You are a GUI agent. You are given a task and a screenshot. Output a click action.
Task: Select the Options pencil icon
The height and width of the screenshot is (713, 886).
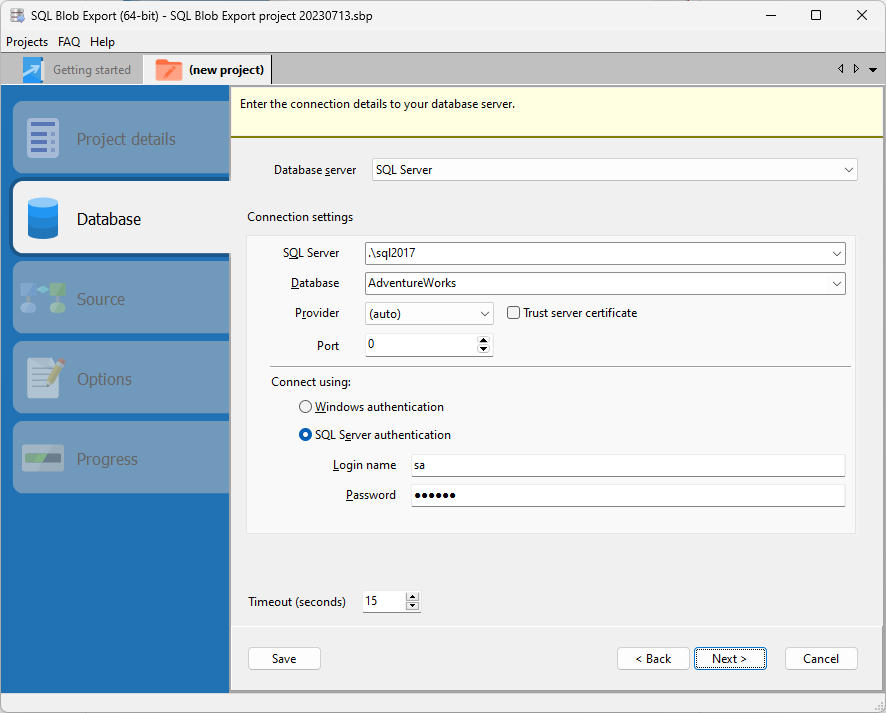tap(42, 378)
